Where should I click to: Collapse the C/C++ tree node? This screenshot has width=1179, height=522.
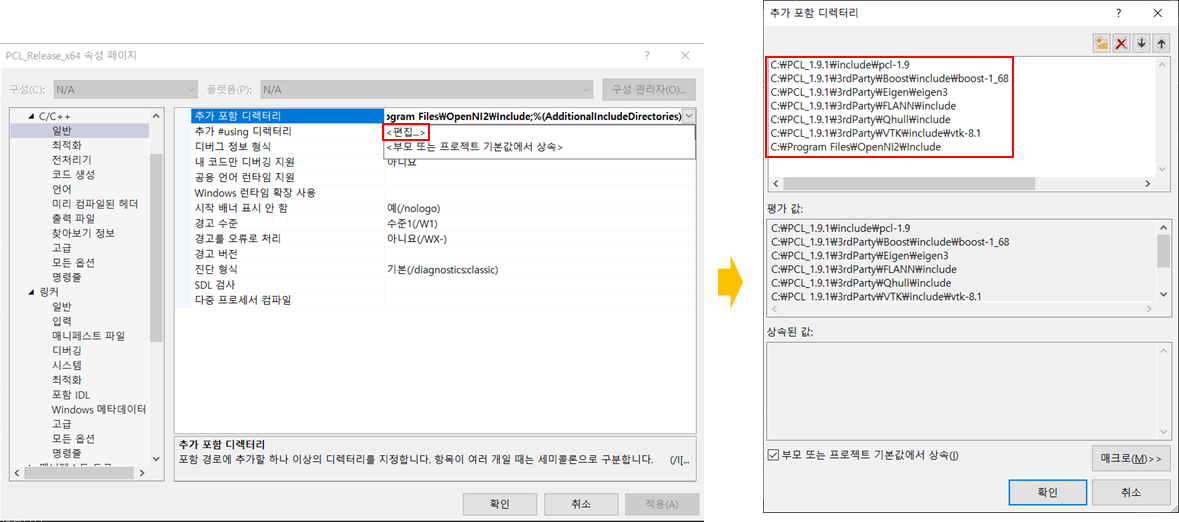coord(32,117)
